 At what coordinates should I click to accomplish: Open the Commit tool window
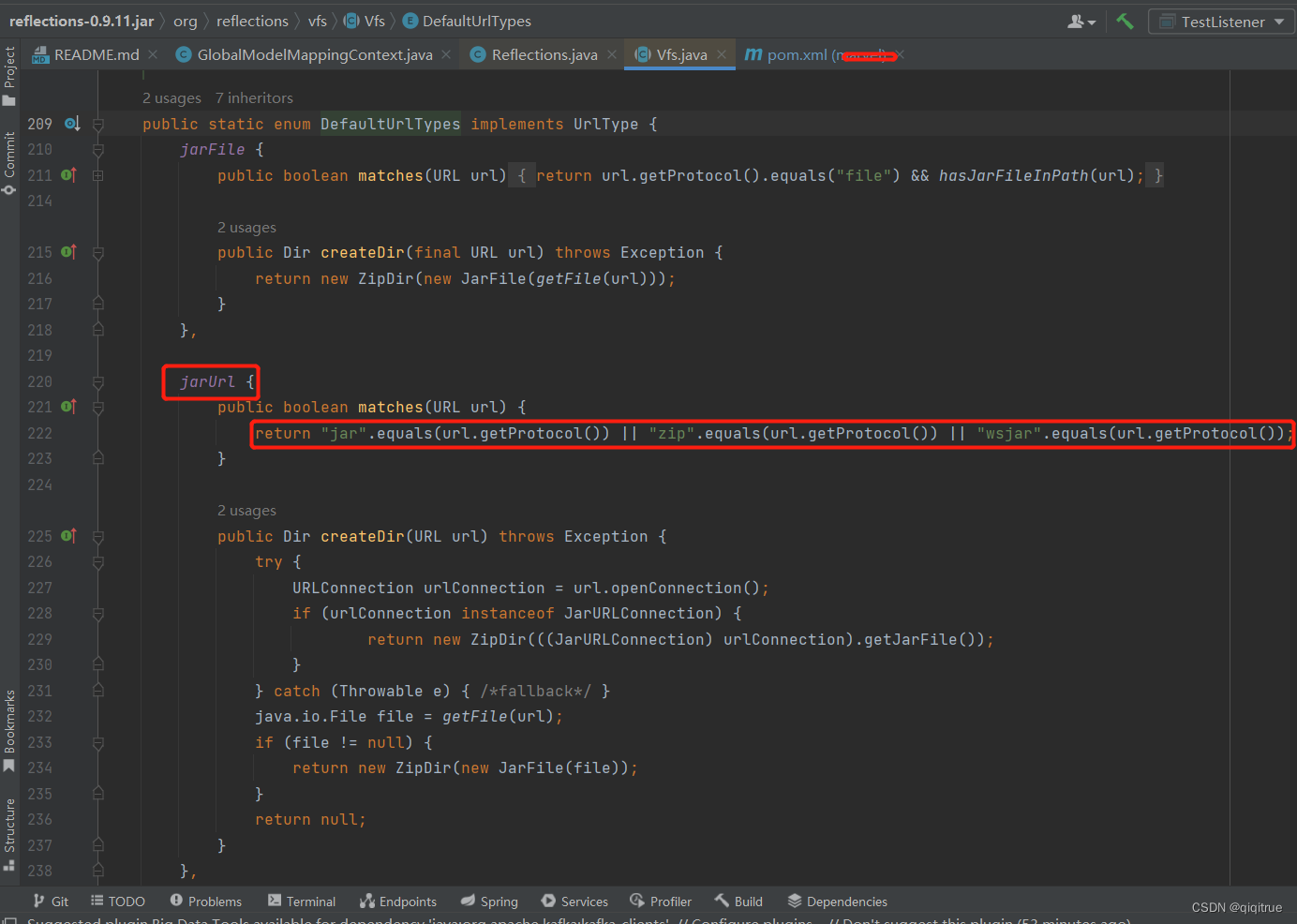(x=9, y=163)
